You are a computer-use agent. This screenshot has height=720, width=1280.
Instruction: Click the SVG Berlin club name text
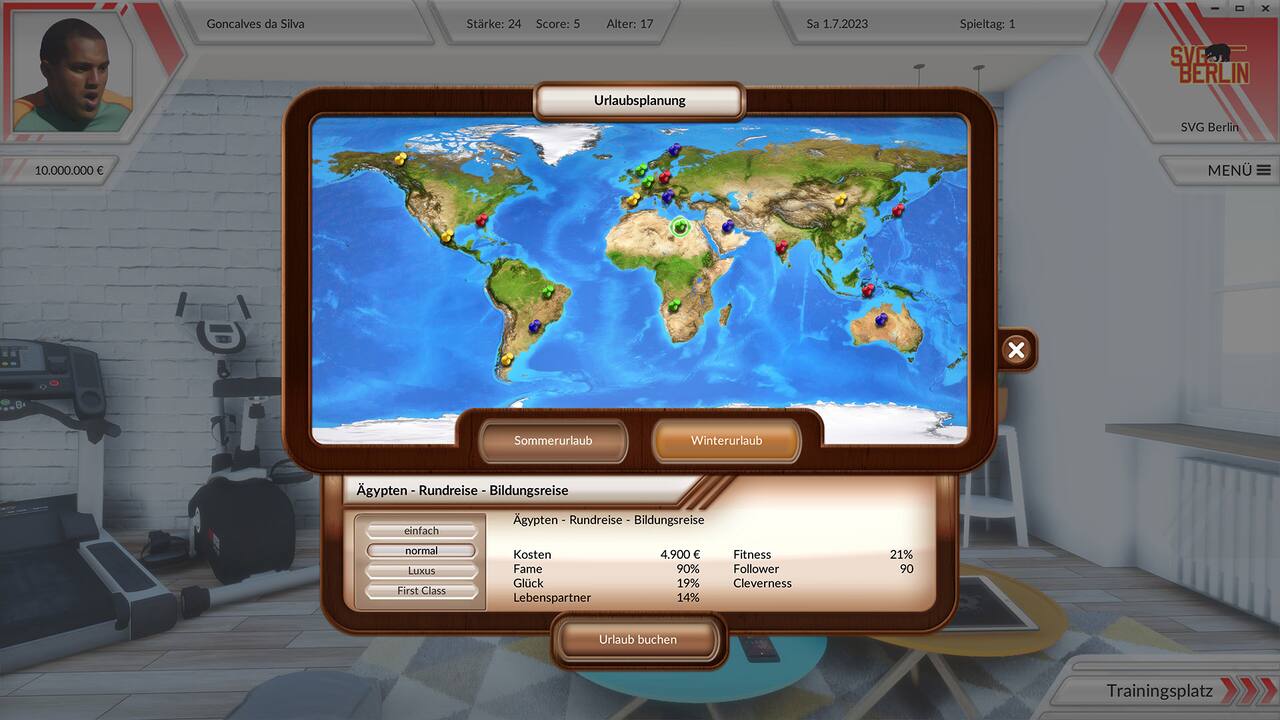(1210, 127)
